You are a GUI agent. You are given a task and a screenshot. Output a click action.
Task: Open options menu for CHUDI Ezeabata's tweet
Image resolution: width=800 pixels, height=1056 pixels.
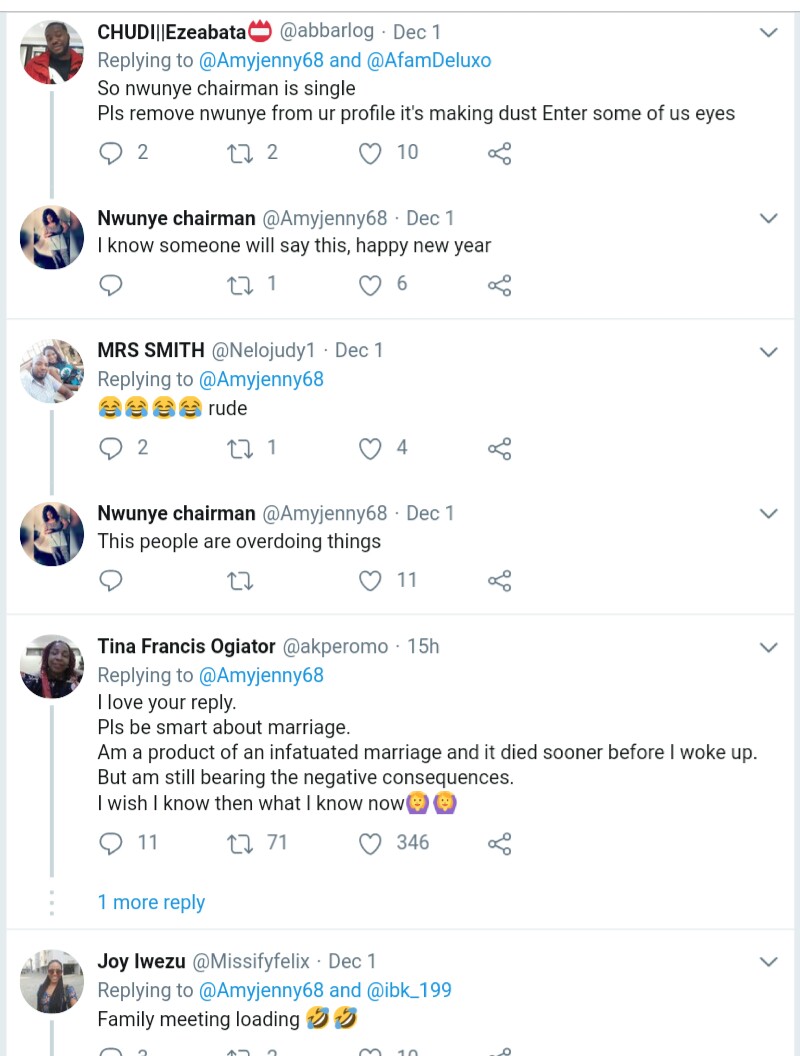[x=768, y=33]
